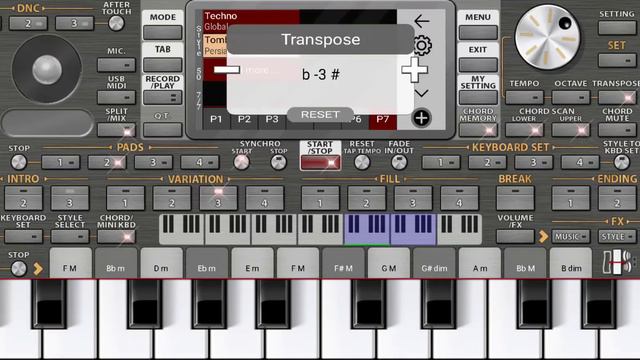Select VARIATION 3 button
The width and height of the screenshot is (640, 360).
(218, 198)
